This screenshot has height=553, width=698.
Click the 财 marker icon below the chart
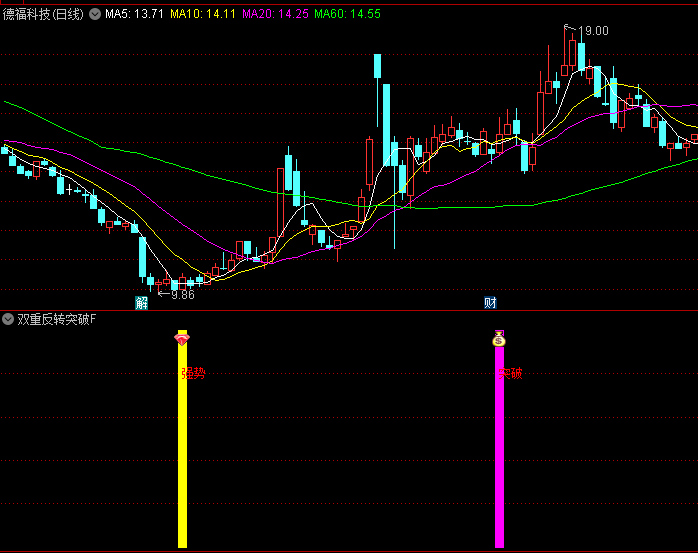[x=490, y=303]
